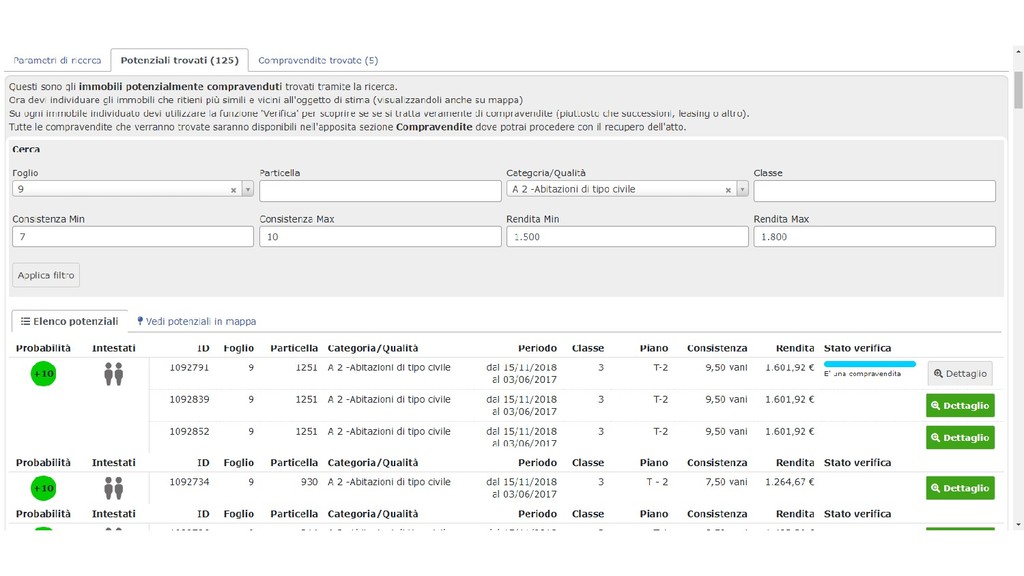Select the Potenziali trovati (125) tab
The image size is (1024, 576).
point(180,60)
